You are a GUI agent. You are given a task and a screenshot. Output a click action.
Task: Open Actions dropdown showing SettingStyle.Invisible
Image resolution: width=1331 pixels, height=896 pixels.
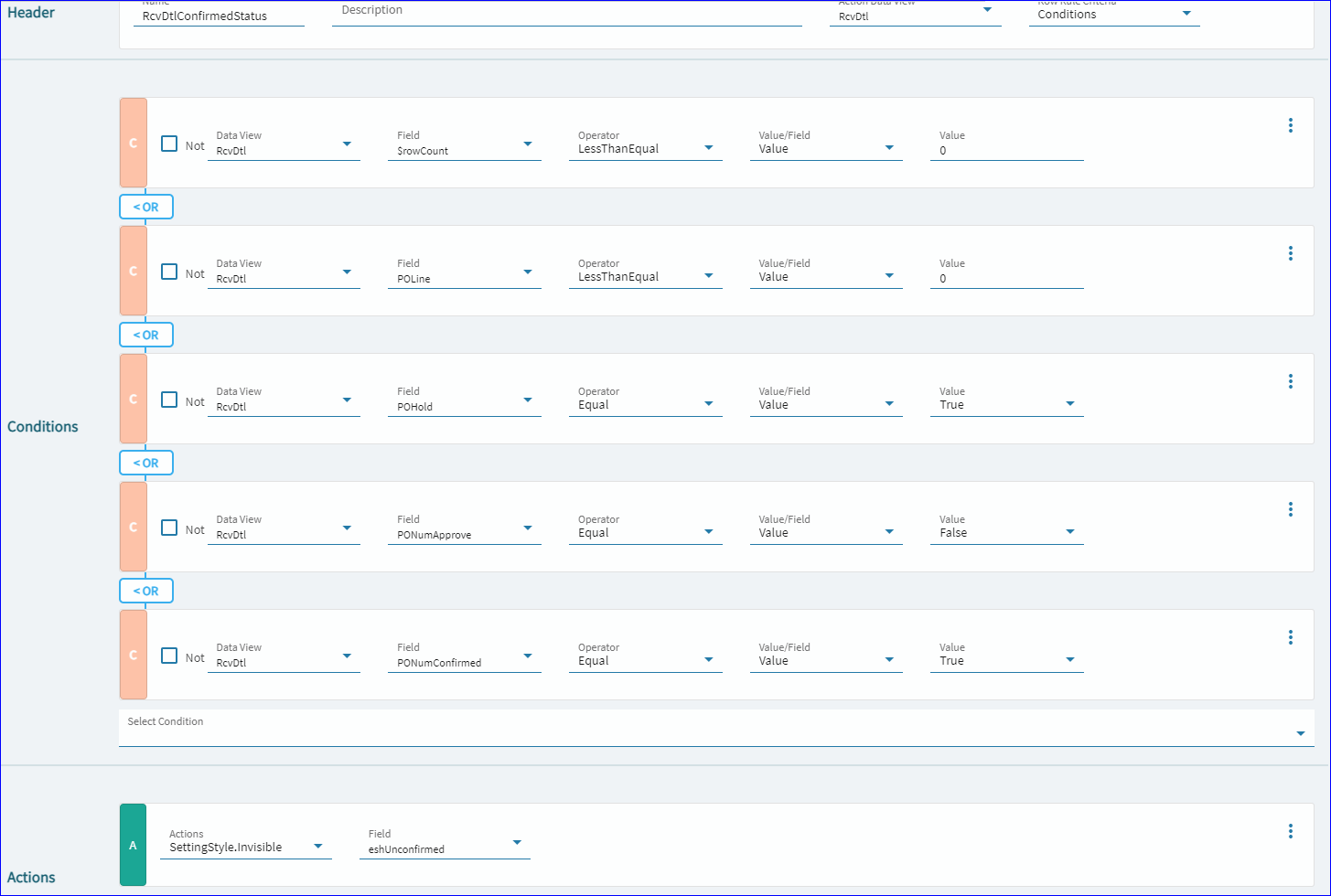[x=246, y=843]
